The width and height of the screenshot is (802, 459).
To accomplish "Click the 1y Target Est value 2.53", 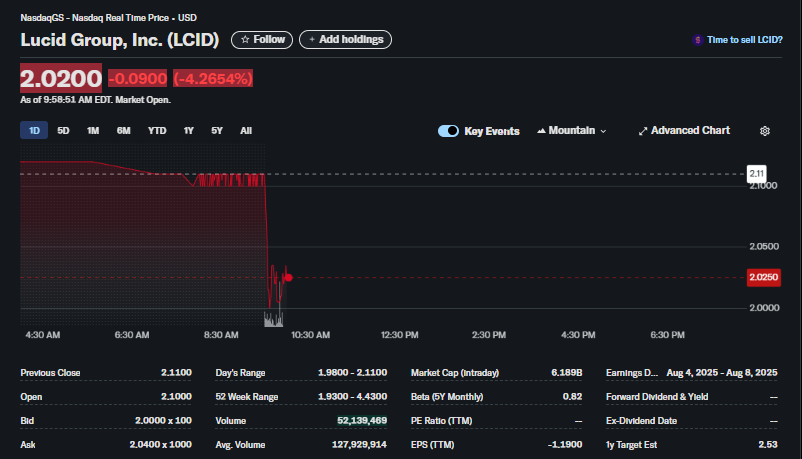I will click(x=768, y=445).
